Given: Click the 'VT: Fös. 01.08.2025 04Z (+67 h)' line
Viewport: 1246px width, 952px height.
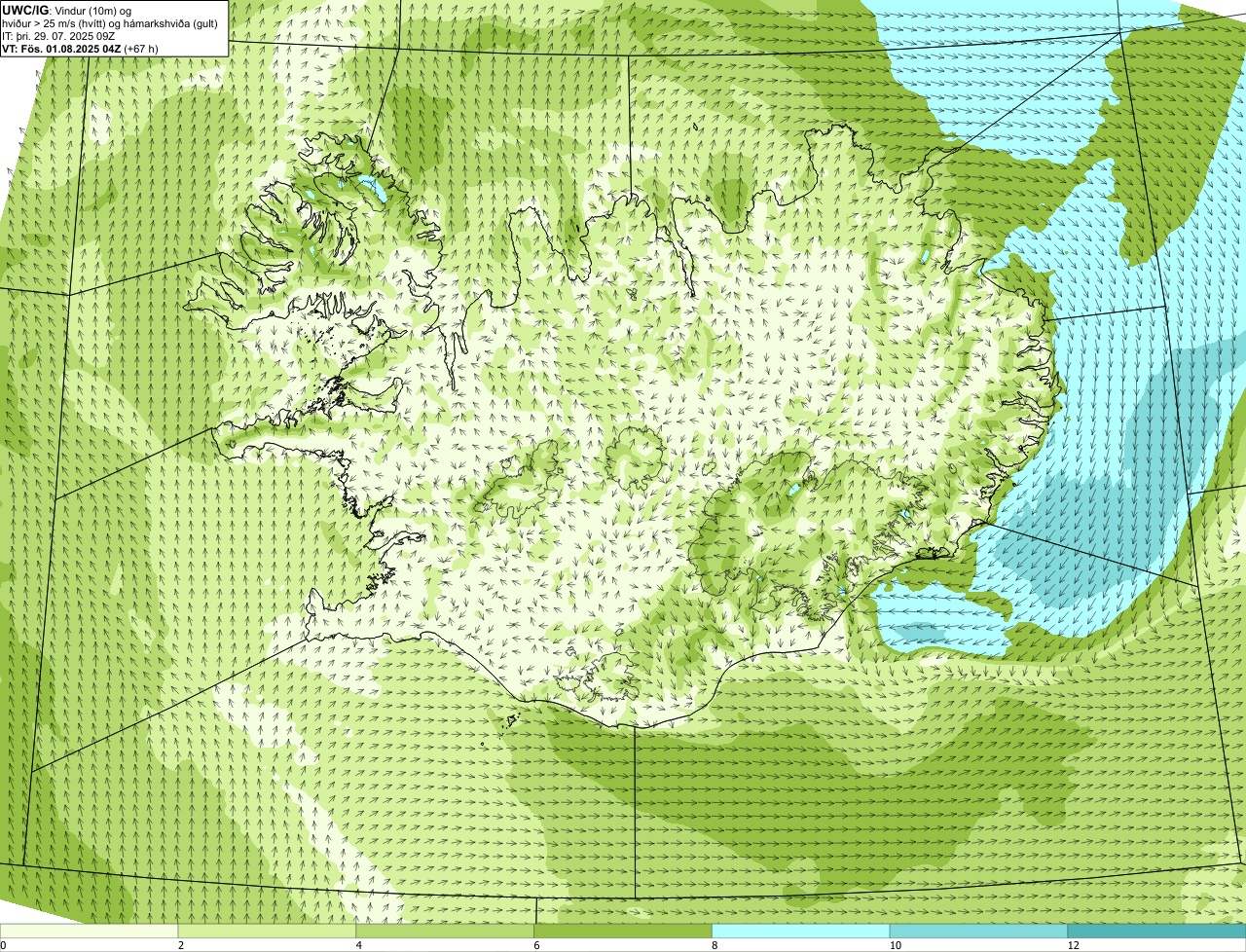Looking at the screenshot, I should click(80, 49).
